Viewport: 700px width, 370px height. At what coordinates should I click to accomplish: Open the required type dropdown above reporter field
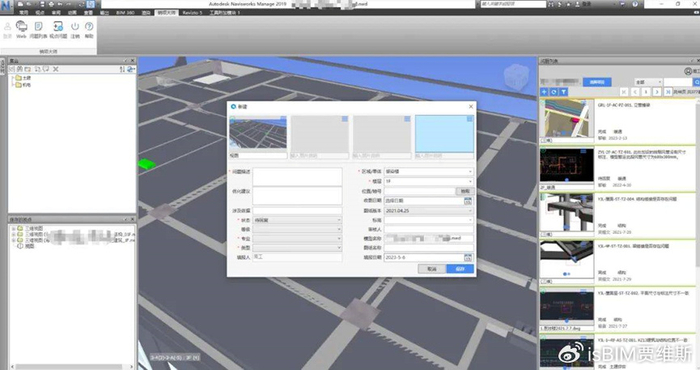tap(297, 248)
